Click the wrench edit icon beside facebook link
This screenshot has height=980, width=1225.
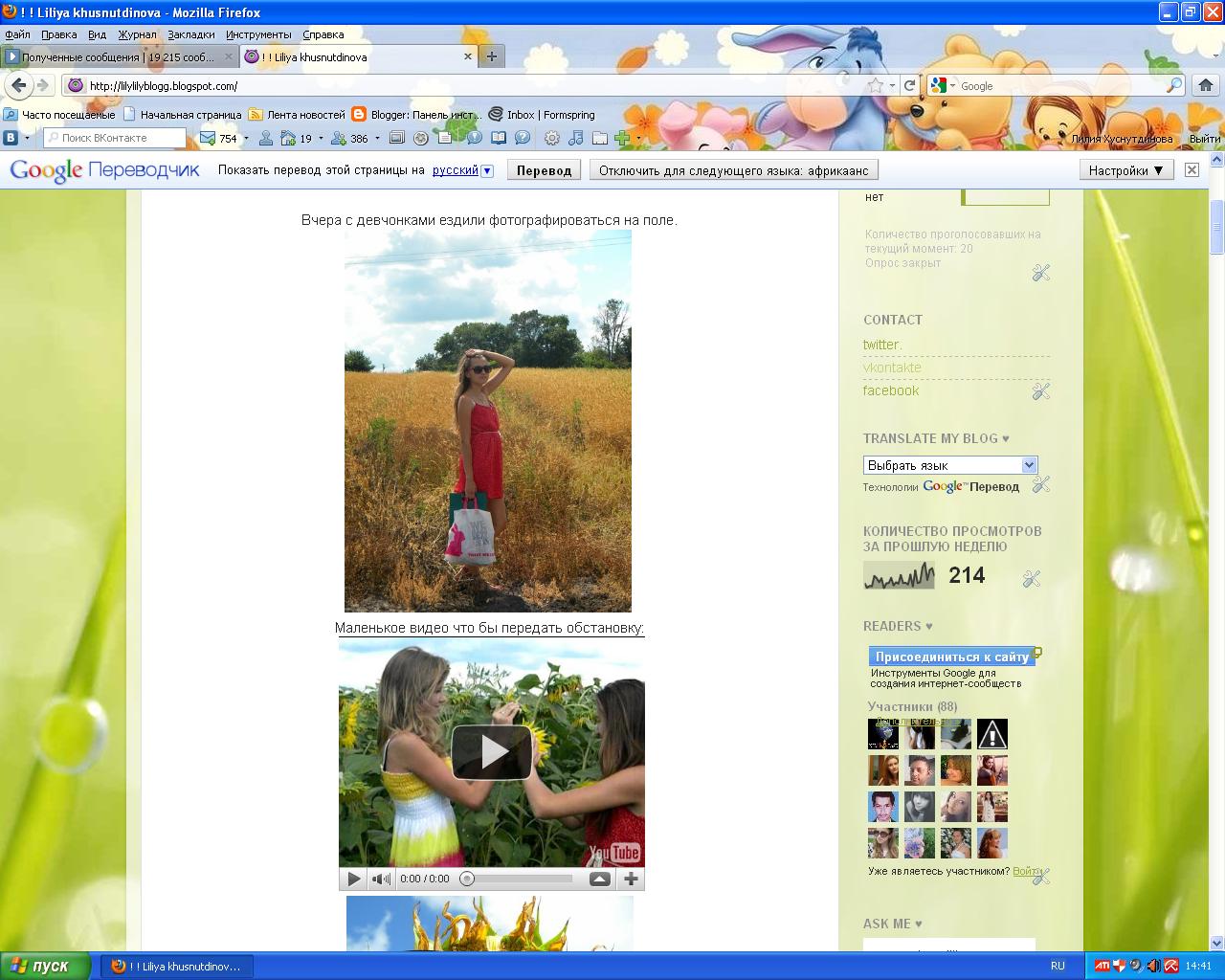(x=1041, y=390)
